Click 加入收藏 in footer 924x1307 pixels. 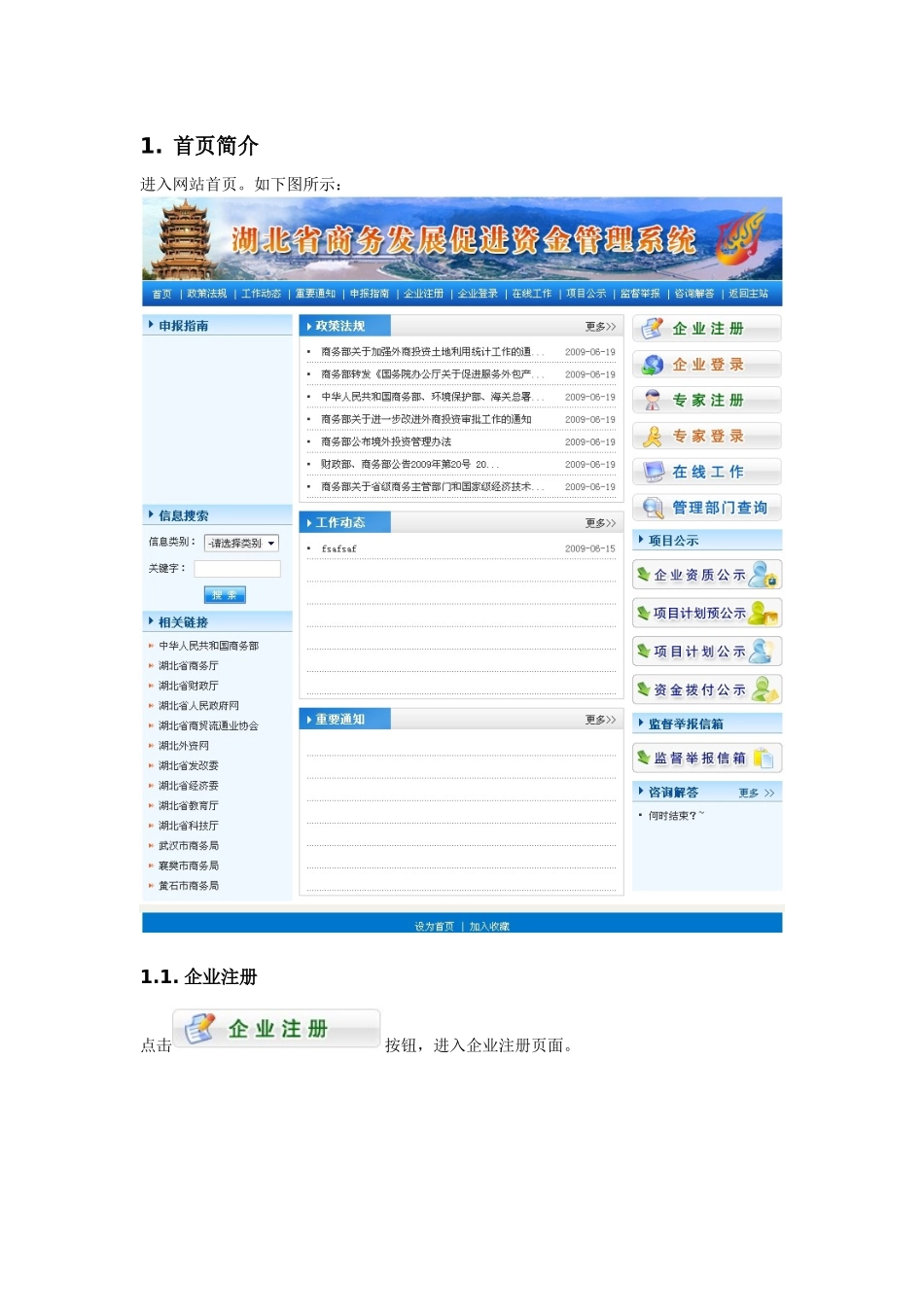pyautogui.click(x=489, y=927)
